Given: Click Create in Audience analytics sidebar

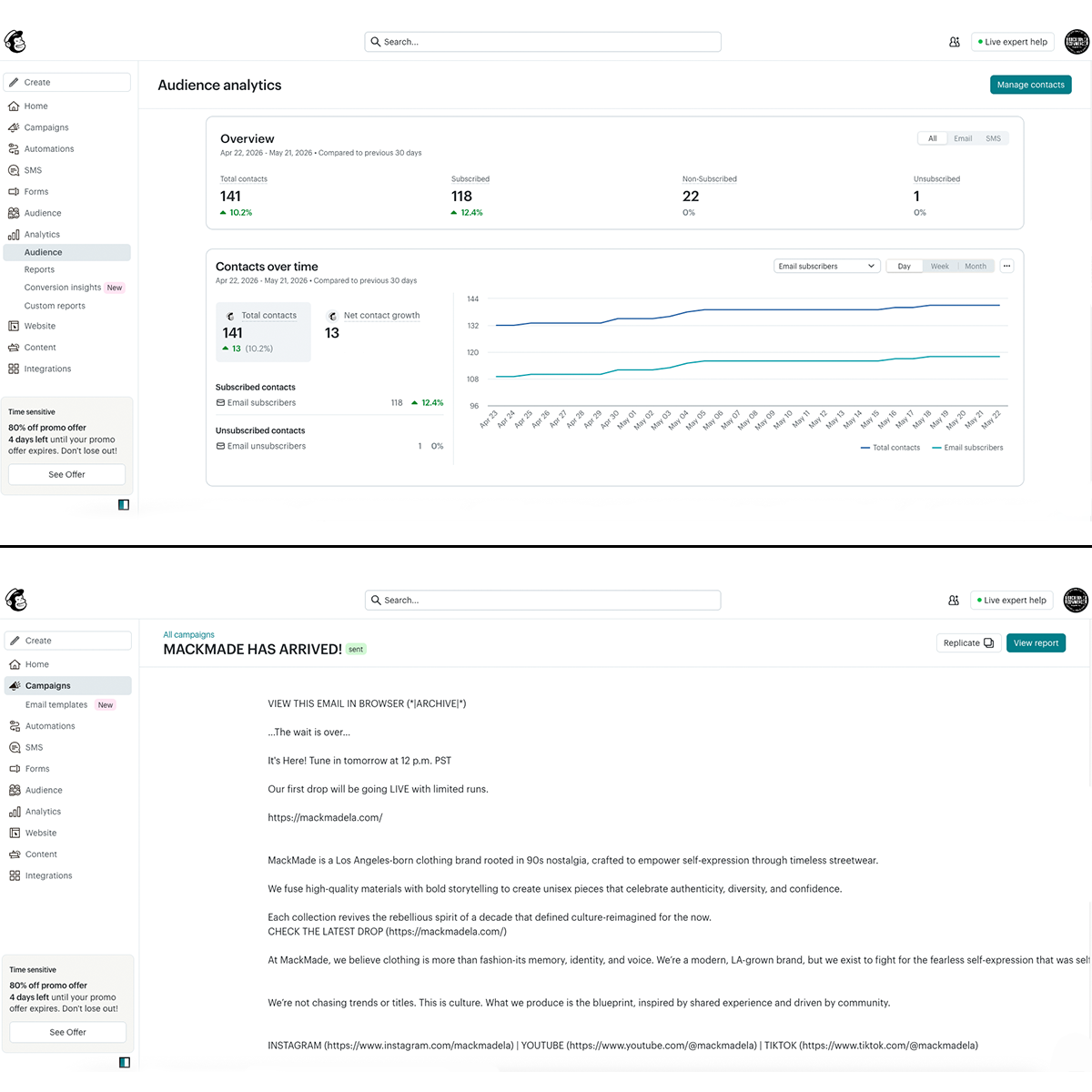Looking at the screenshot, I should [x=67, y=83].
